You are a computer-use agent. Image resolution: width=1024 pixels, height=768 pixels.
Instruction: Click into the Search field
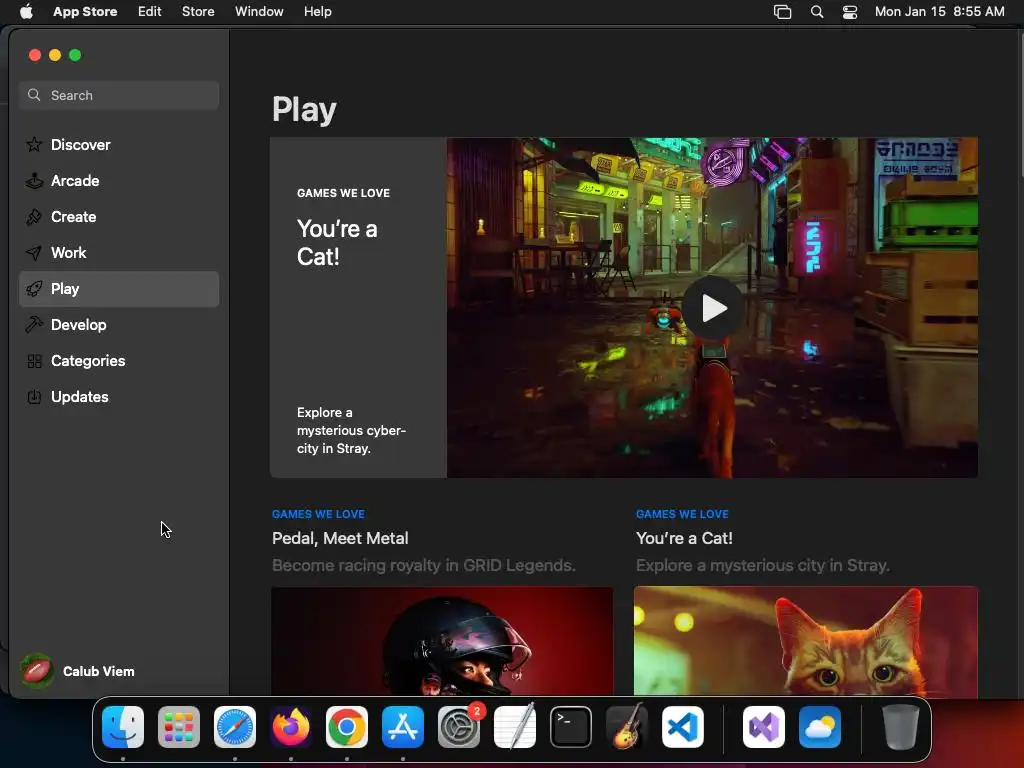click(x=119, y=95)
